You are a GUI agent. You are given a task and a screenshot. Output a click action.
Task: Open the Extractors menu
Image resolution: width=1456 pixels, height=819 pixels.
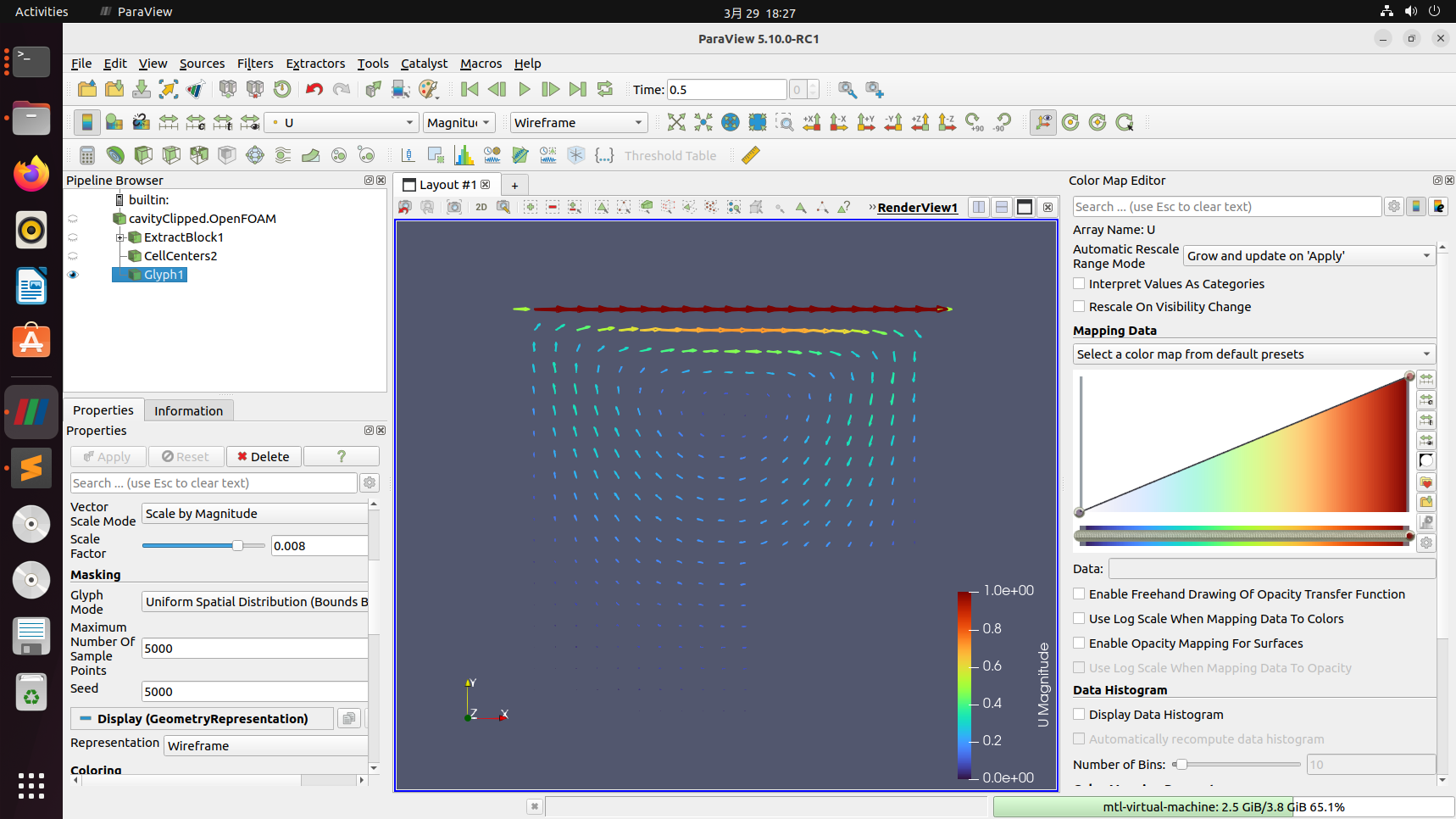315,64
